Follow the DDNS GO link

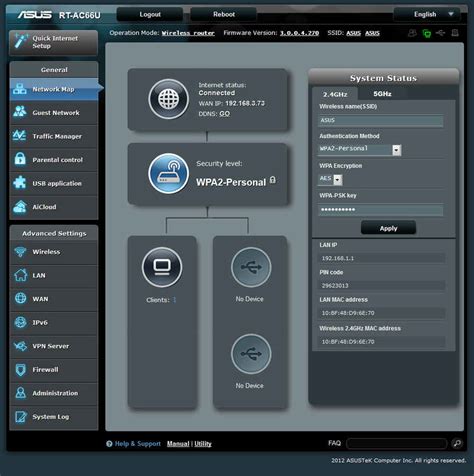pyautogui.click(x=225, y=114)
